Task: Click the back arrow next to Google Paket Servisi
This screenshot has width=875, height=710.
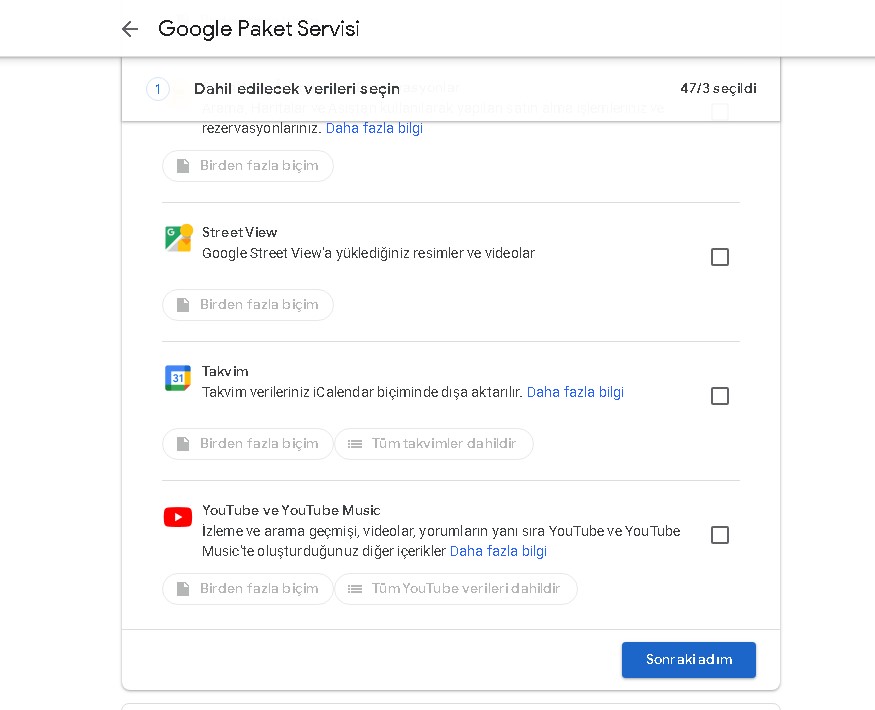Action: click(130, 29)
